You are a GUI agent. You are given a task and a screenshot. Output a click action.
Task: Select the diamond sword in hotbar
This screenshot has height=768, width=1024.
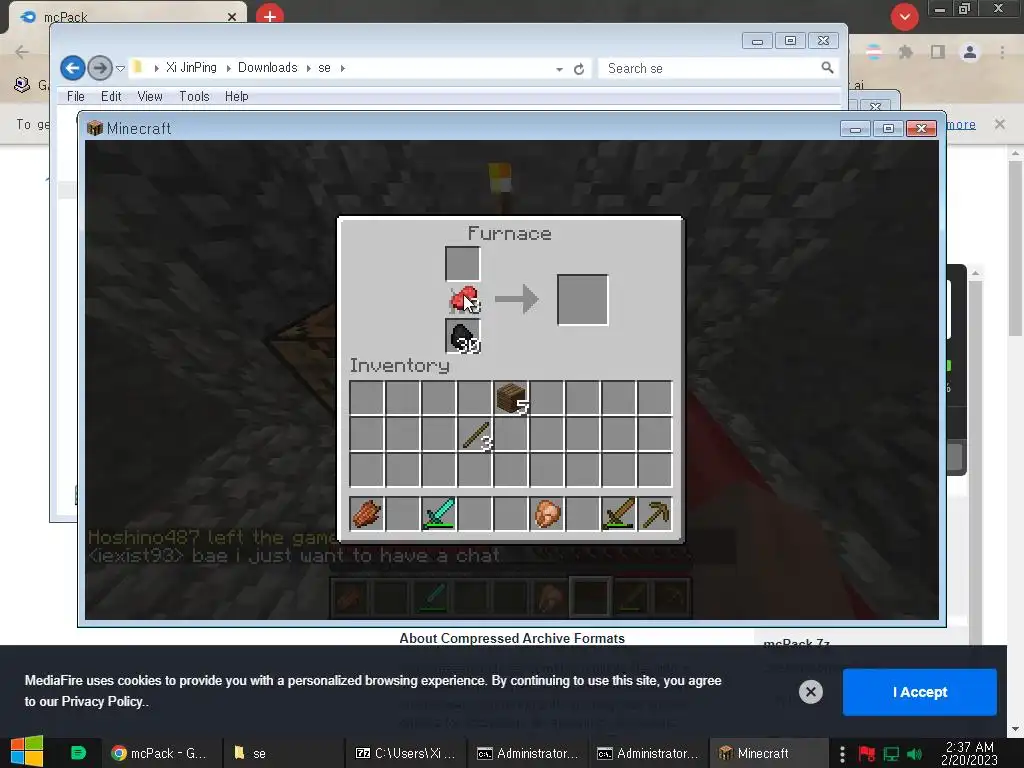439,513
